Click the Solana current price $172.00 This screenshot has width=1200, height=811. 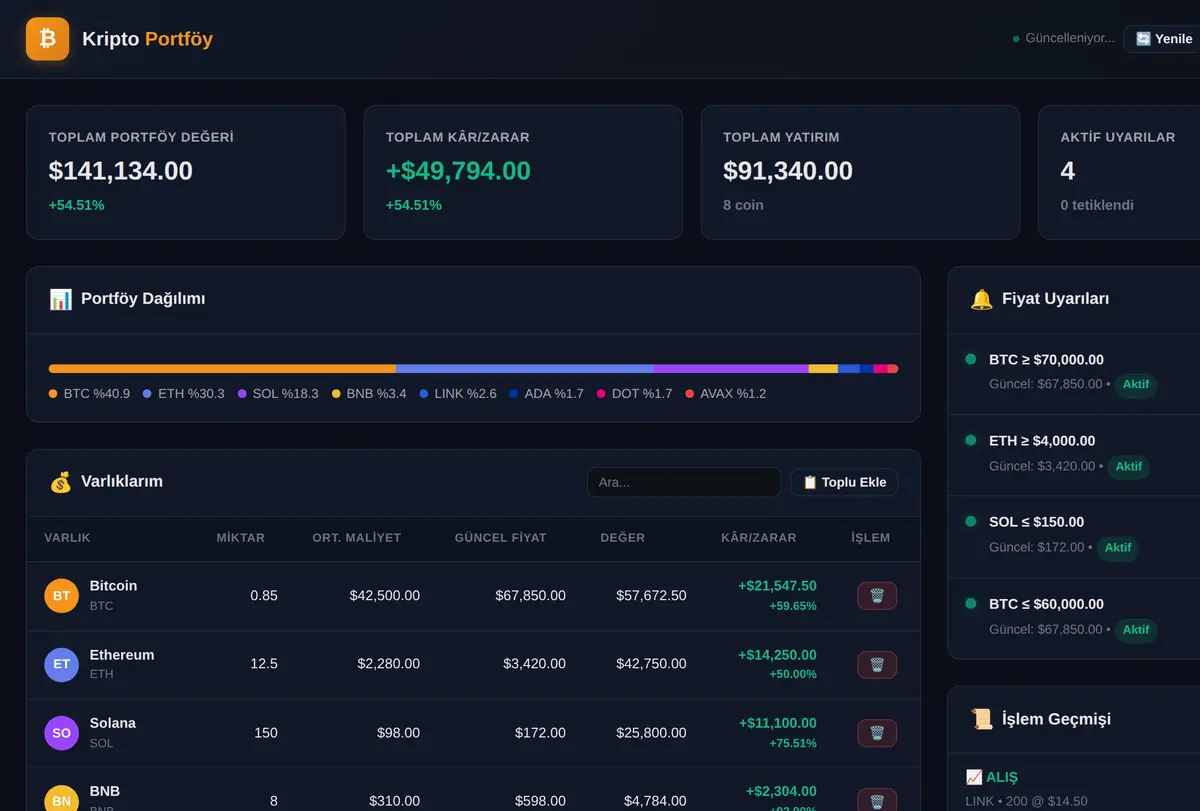(540, 733)
